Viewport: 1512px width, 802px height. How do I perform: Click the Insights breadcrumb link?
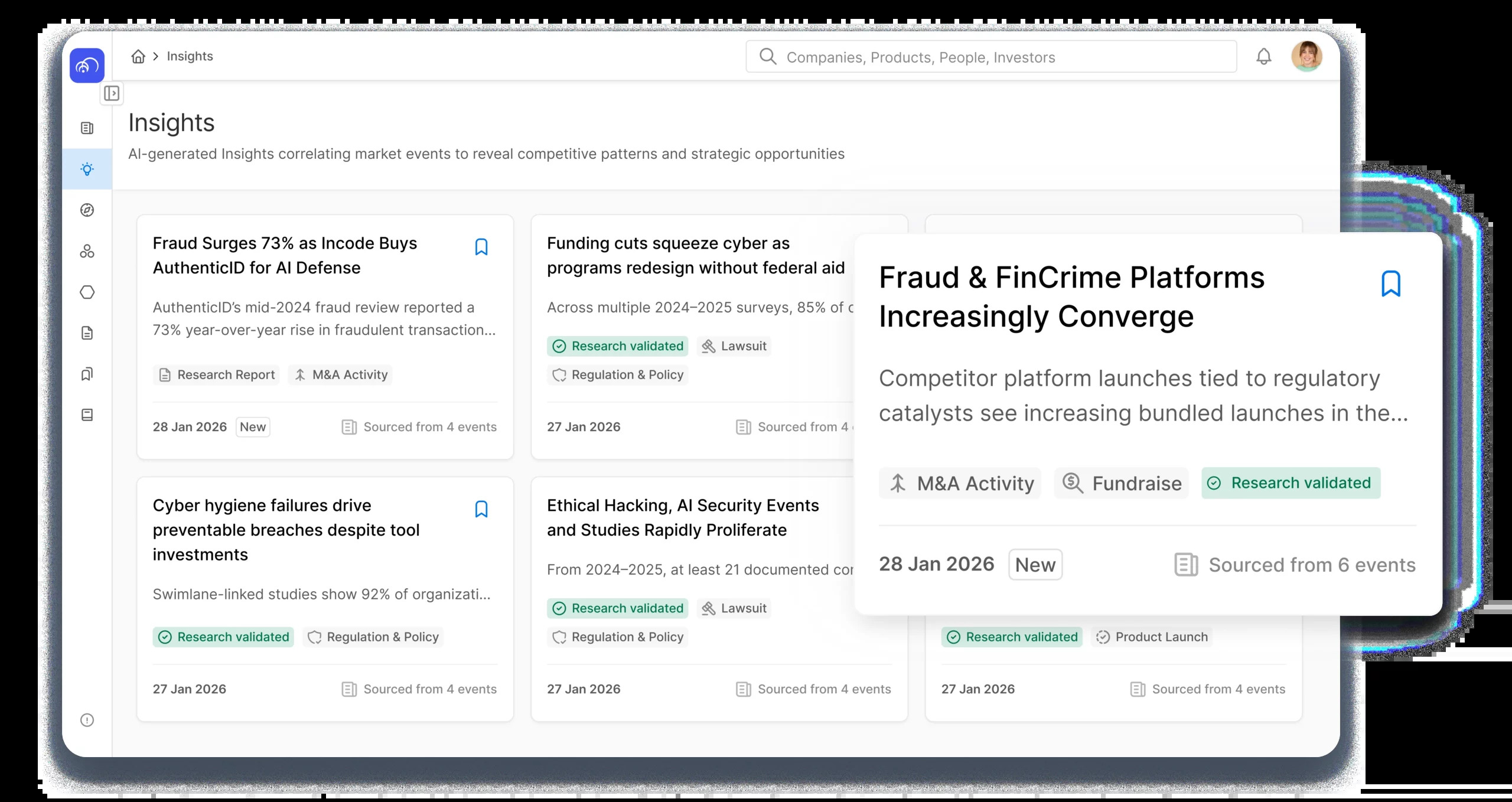(190, 56)
